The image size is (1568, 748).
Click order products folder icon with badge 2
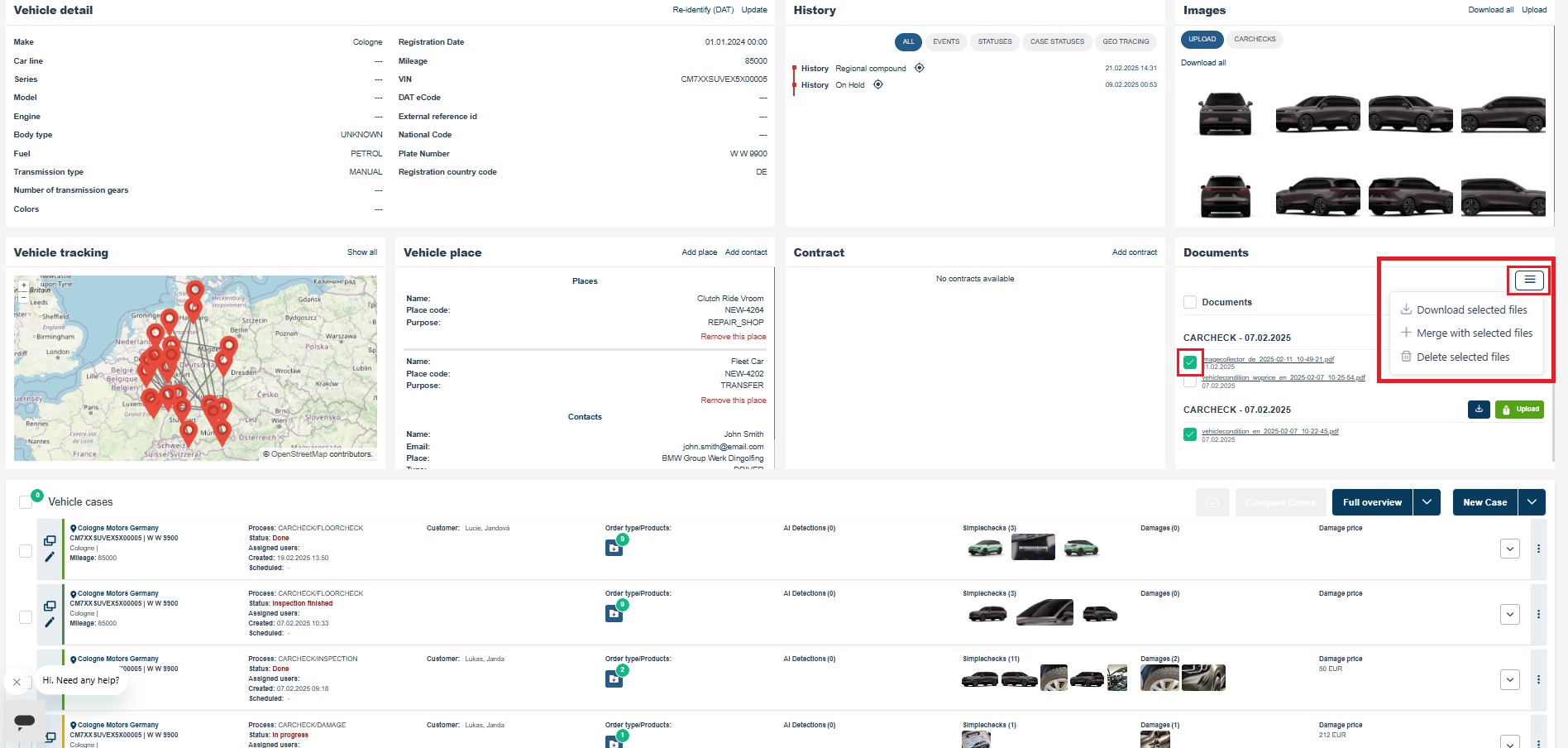[614, 679]
